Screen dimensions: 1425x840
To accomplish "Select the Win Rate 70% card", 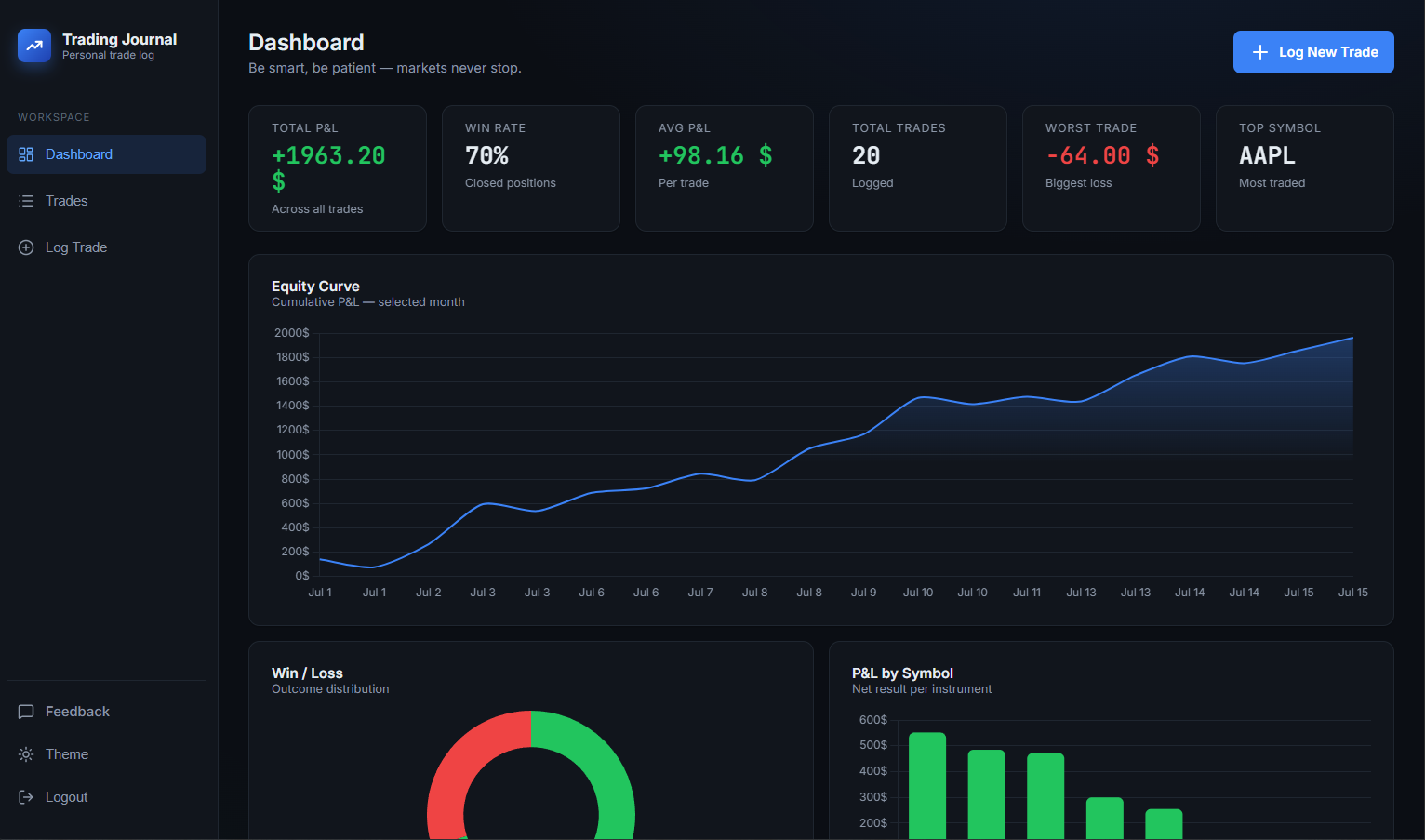I will click(x=531, y=168).
